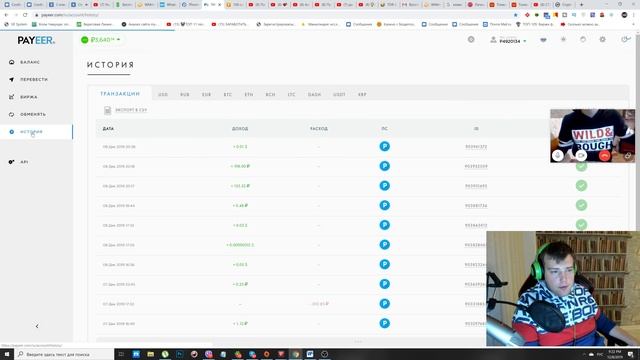Click the payeer.com address bar
The height and width of the screenshot is (360, 640).
(269, 15)
